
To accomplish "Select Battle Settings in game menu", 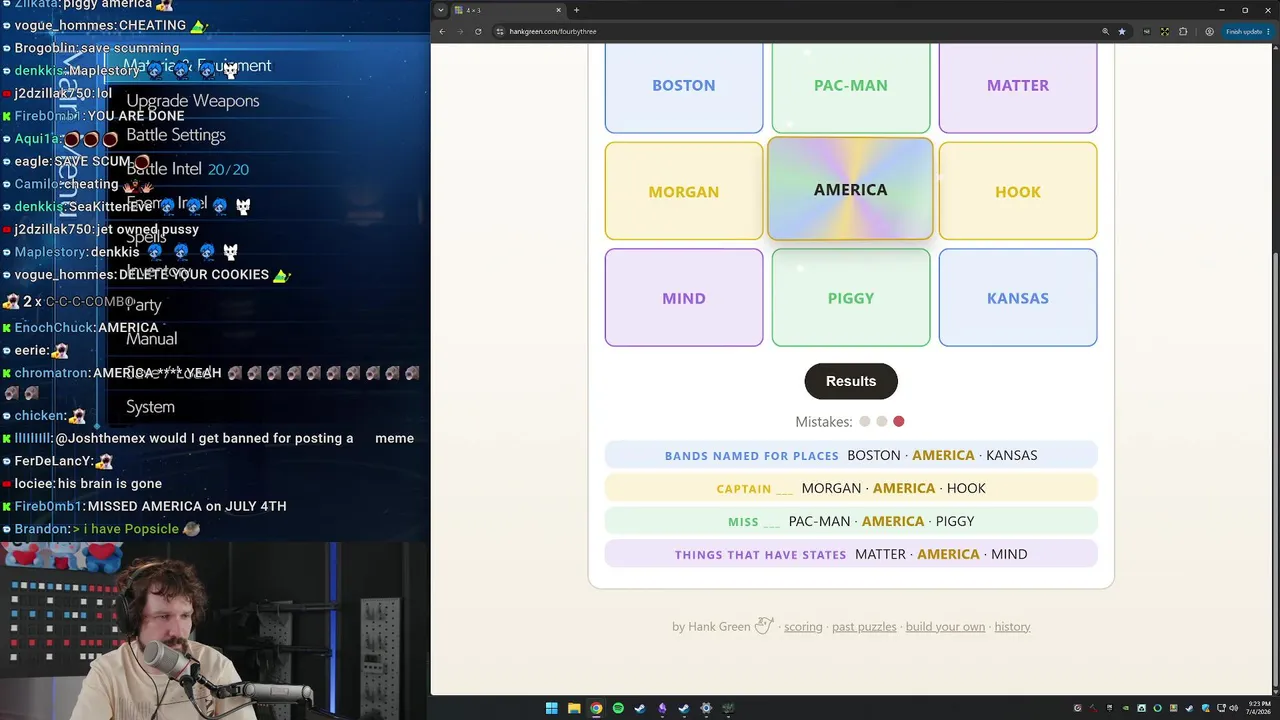I will (x=176, y=135).
